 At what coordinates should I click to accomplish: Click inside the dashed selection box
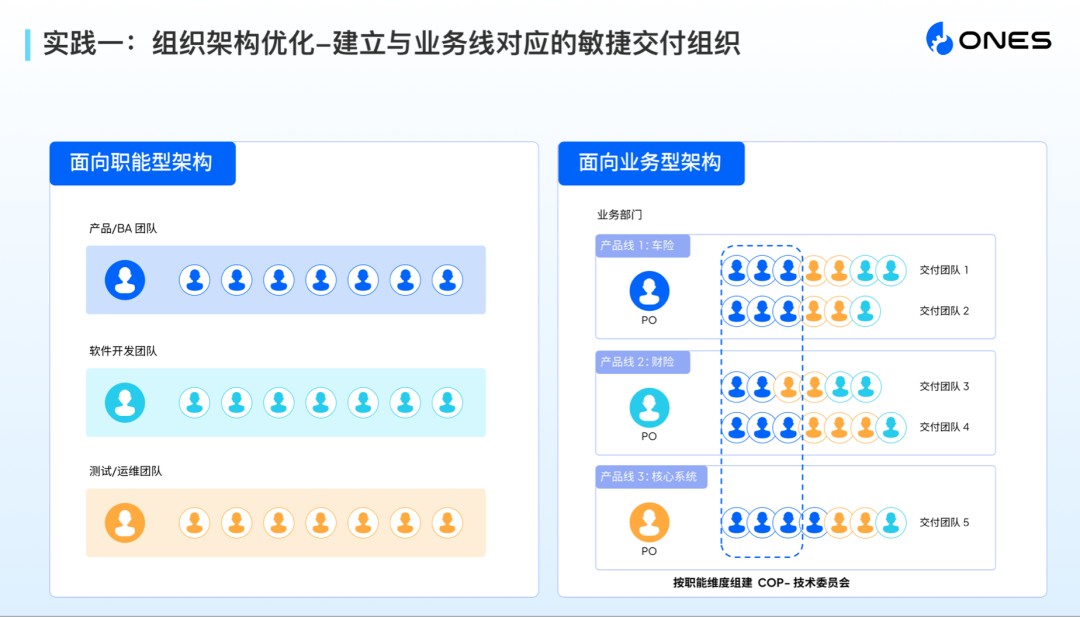pos(762,400)
